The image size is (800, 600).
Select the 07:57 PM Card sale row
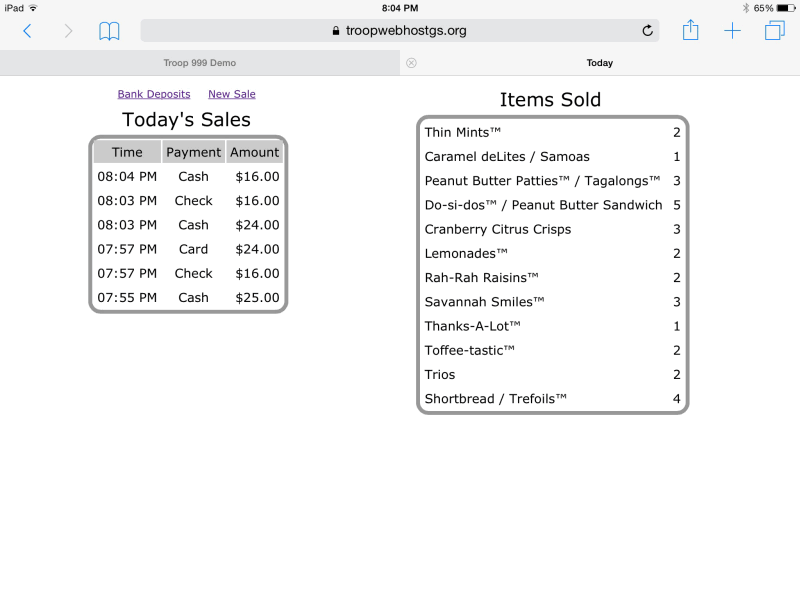188,249
